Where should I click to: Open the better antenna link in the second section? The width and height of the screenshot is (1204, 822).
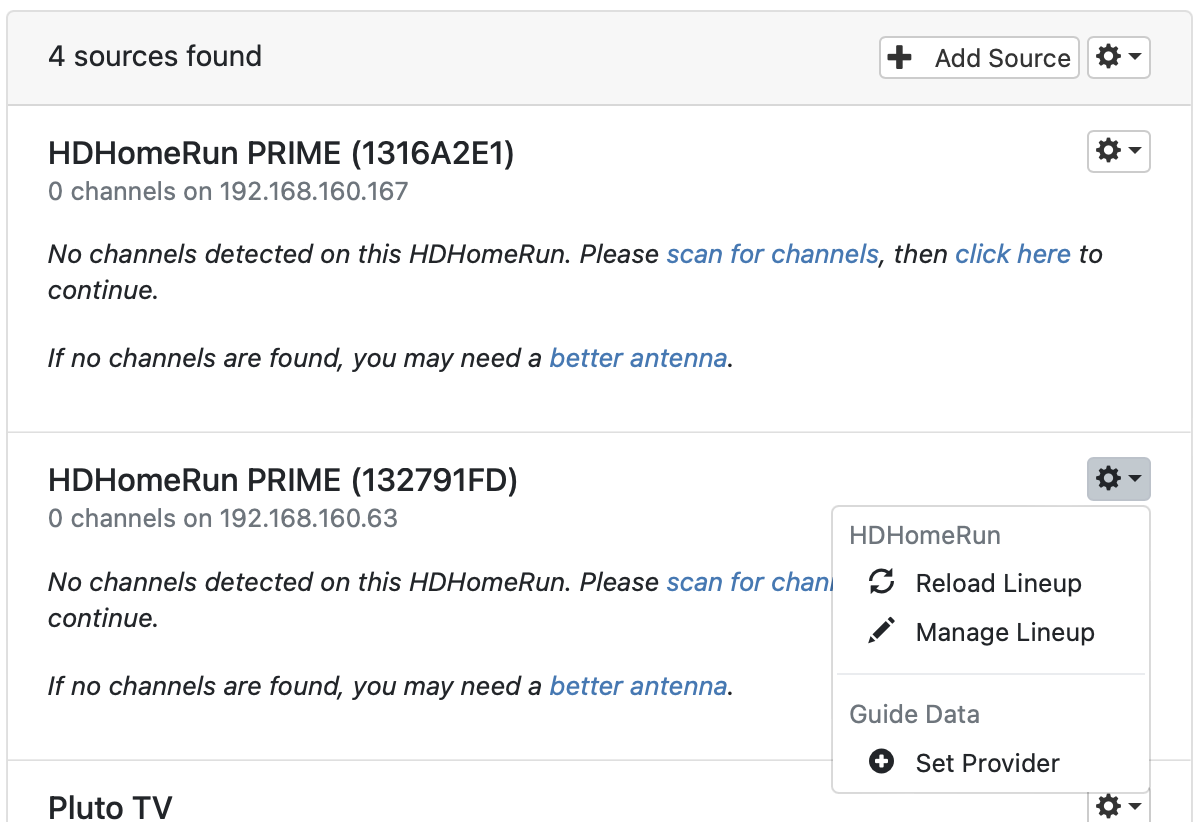tap(638, 686)
